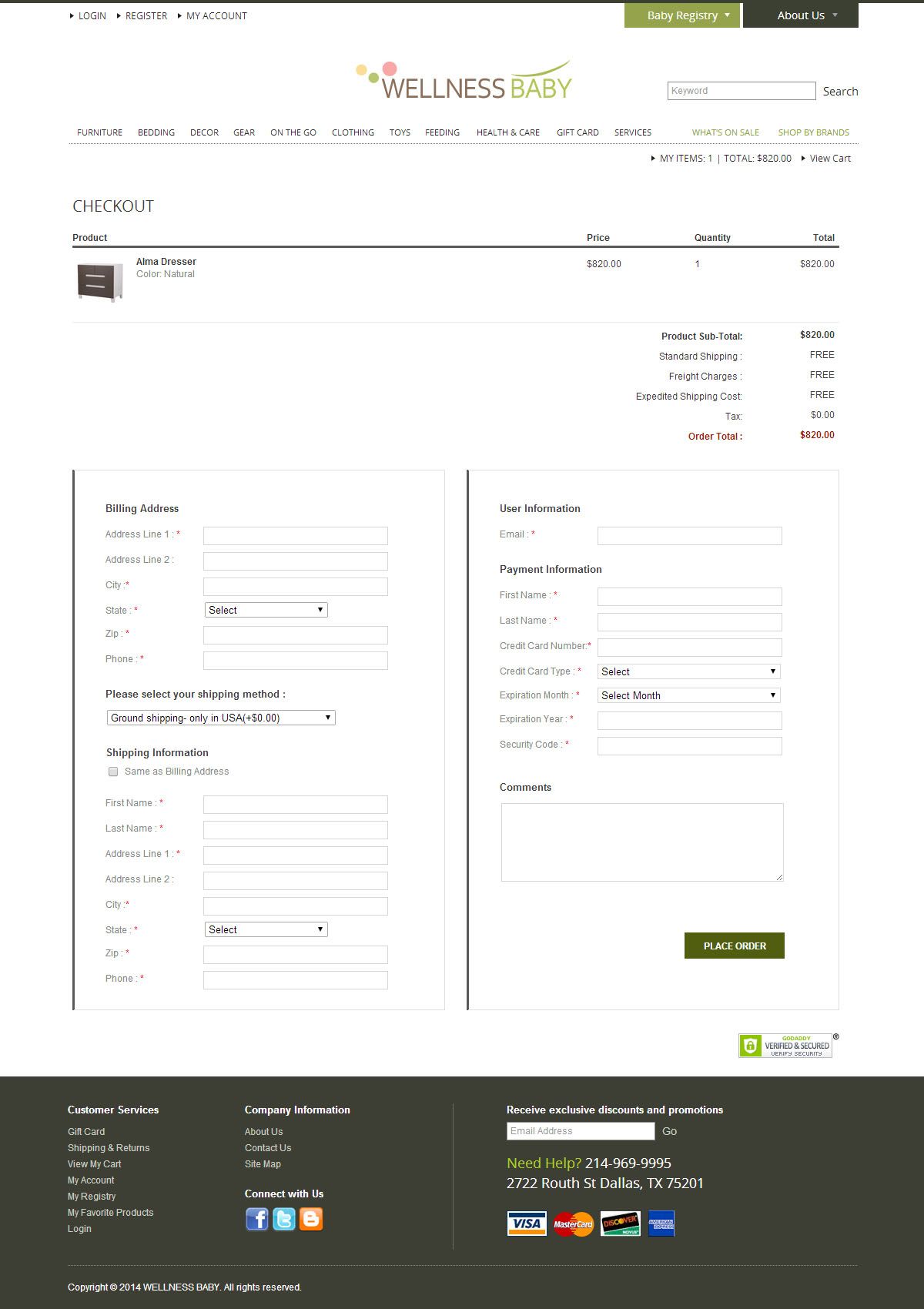Click Shipping & Returns footer link

point(109,1148)
